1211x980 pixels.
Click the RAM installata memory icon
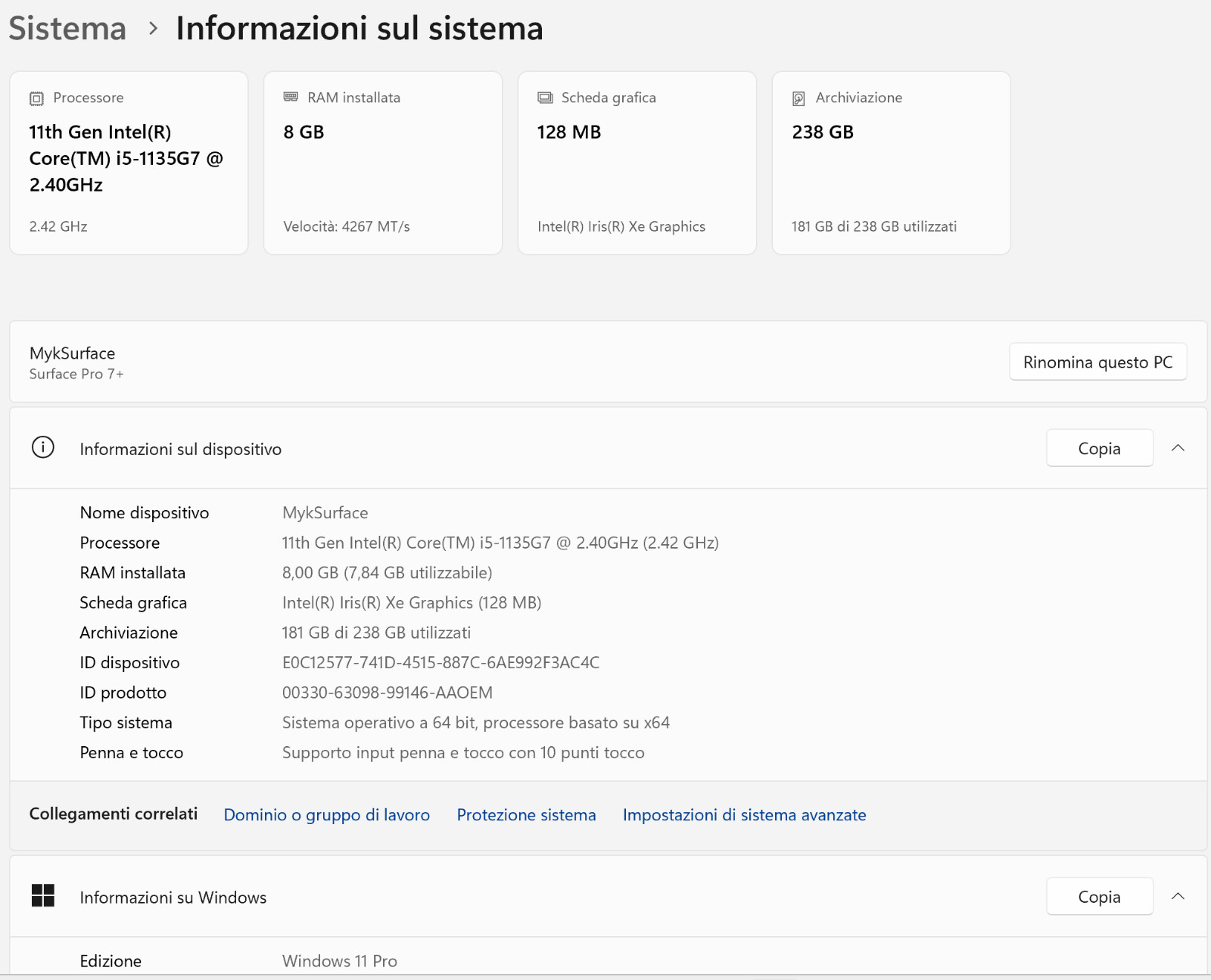[291, 97]
